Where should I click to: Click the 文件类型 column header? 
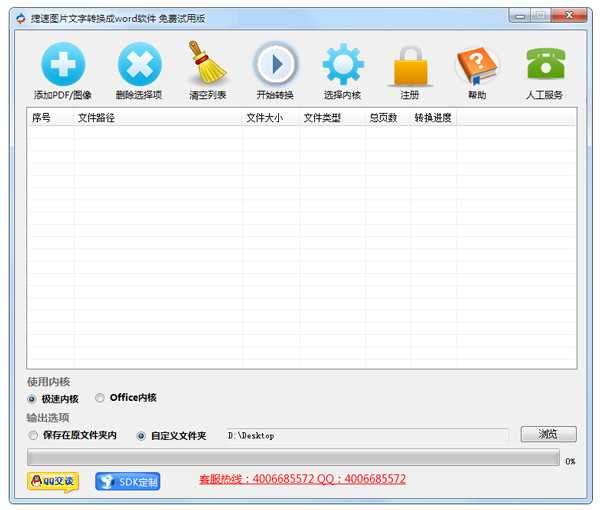(x=332, y=117)
